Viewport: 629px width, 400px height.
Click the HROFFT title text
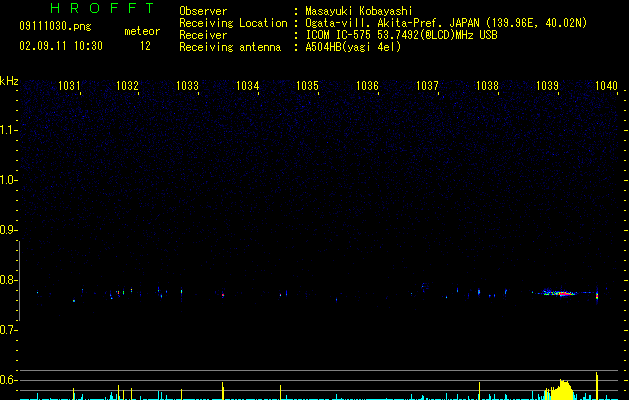103,8
